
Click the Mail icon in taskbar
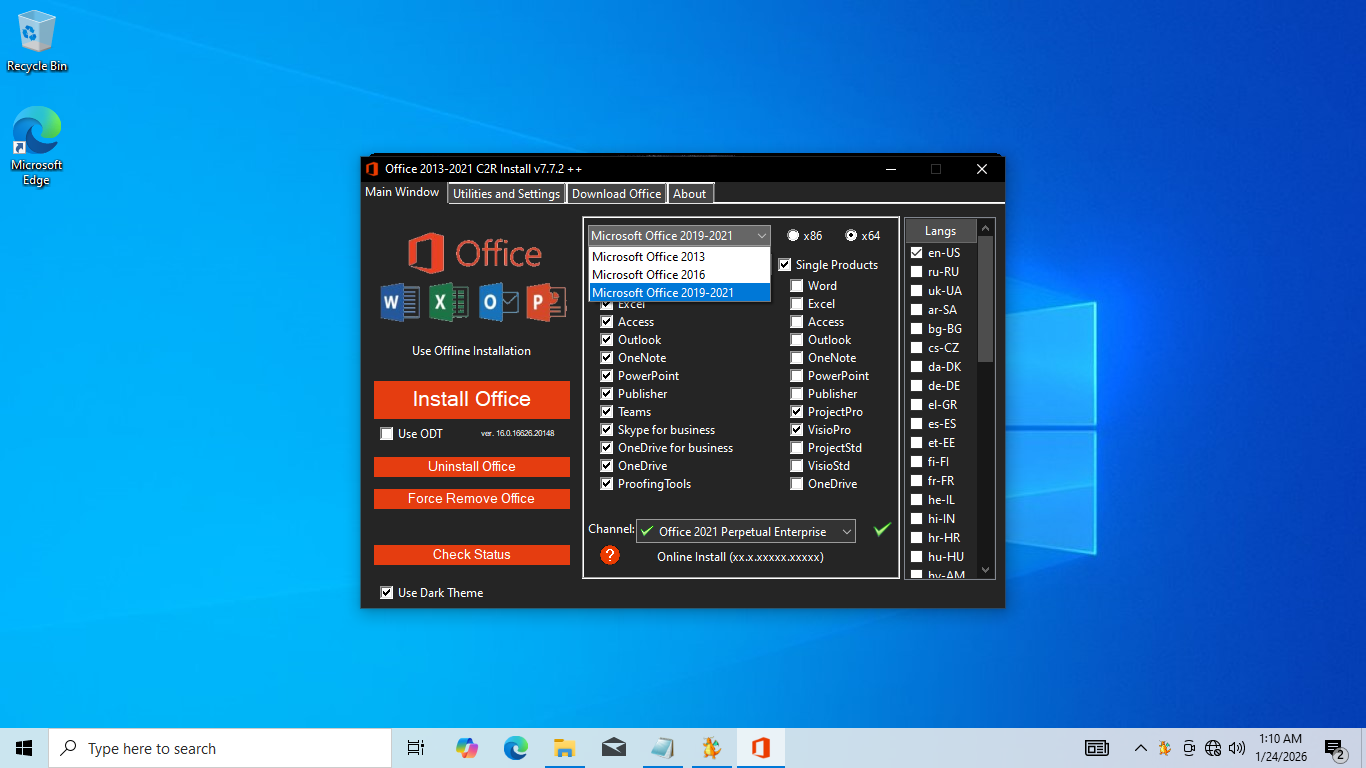coord(613,748)
